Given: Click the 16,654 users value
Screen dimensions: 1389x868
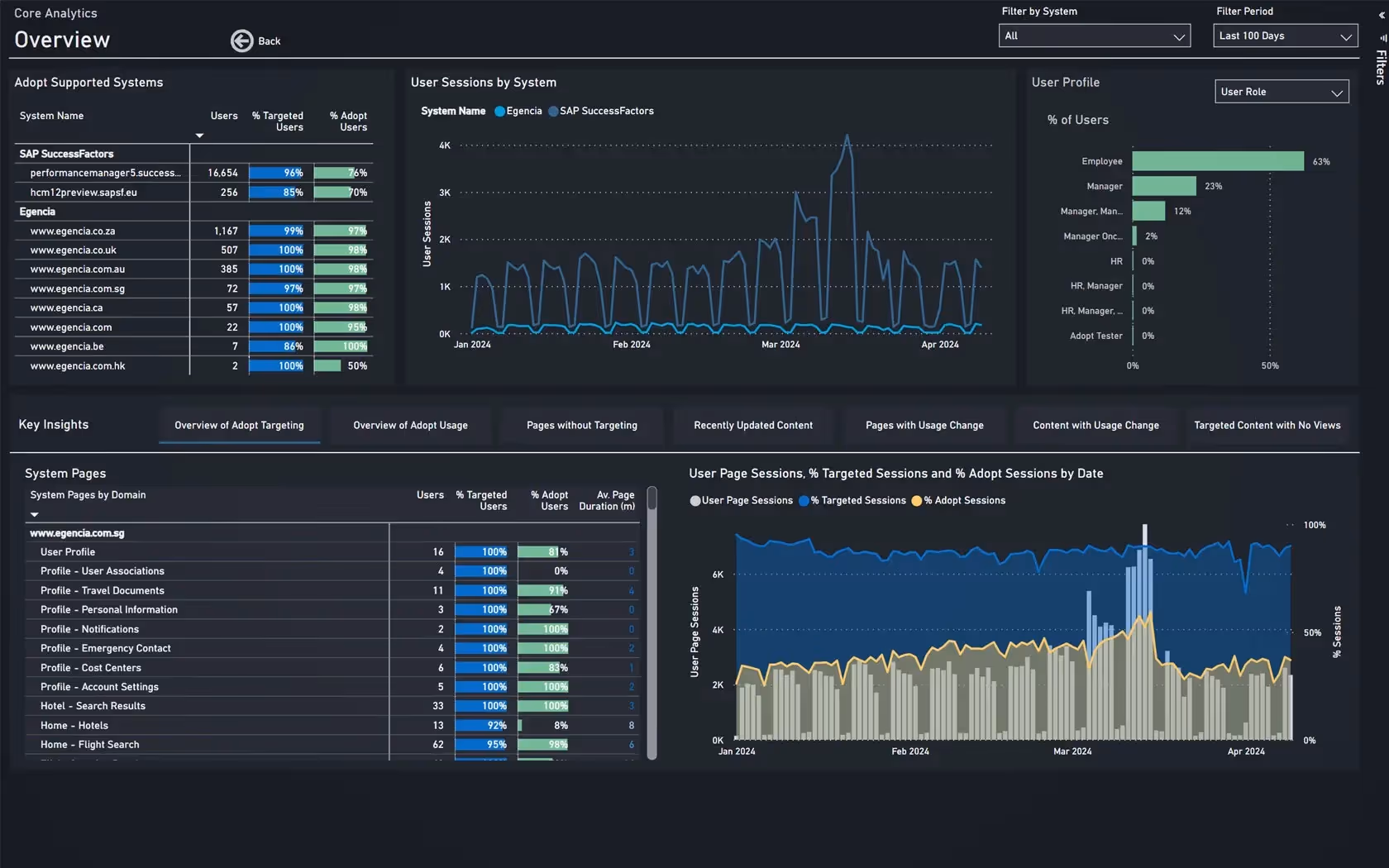Looking at the screenshot, I should pyautogui.click(x=222, y=173).
